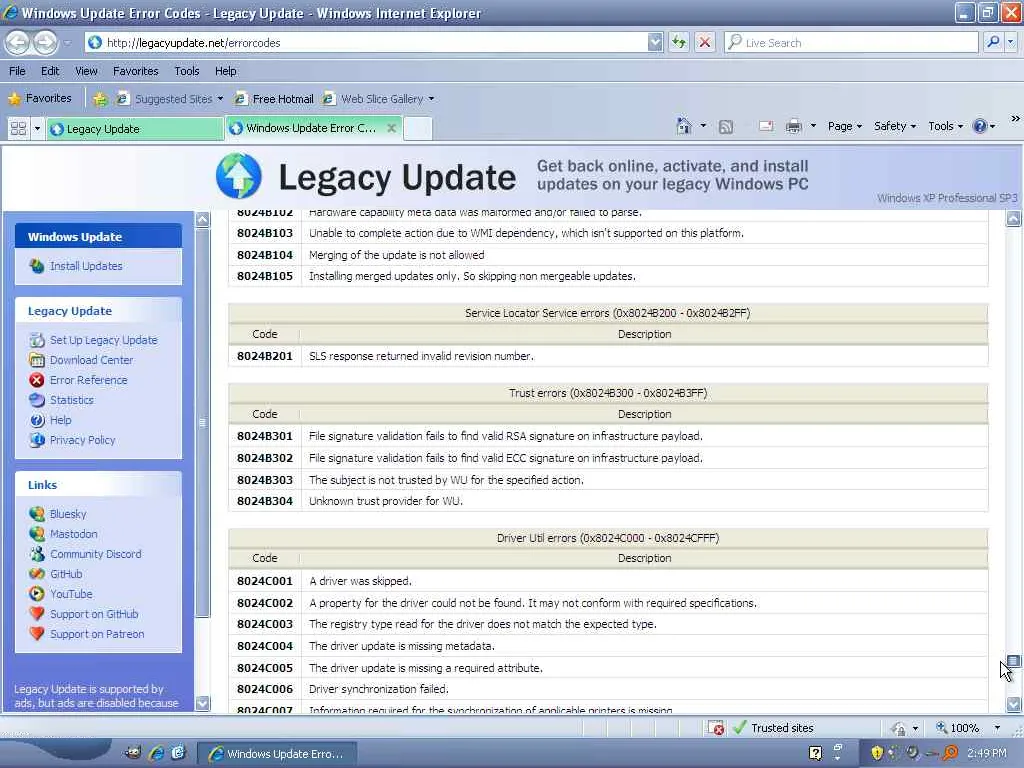1024x768 pixels.
Task: Click the blue Help question mark icon
Action: coord(980,126)
